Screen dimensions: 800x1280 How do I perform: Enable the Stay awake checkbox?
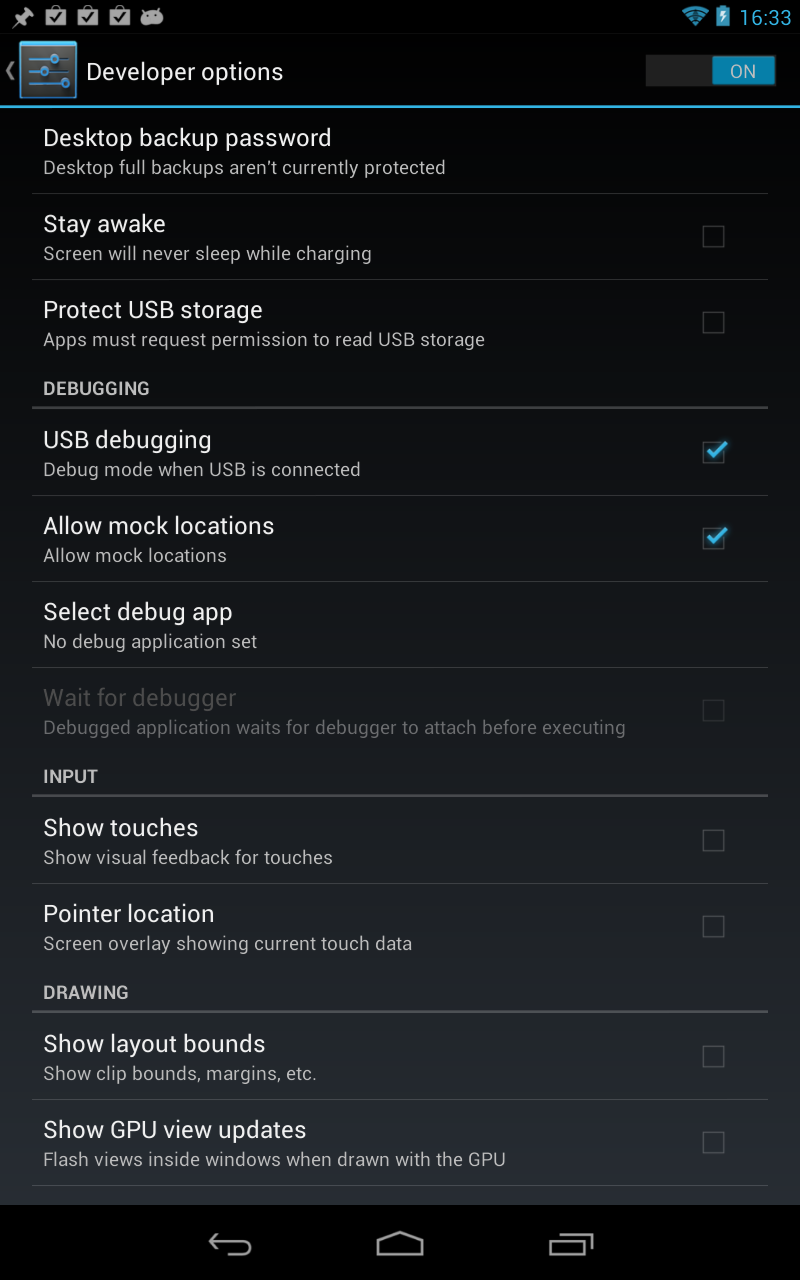pos(713,237)
